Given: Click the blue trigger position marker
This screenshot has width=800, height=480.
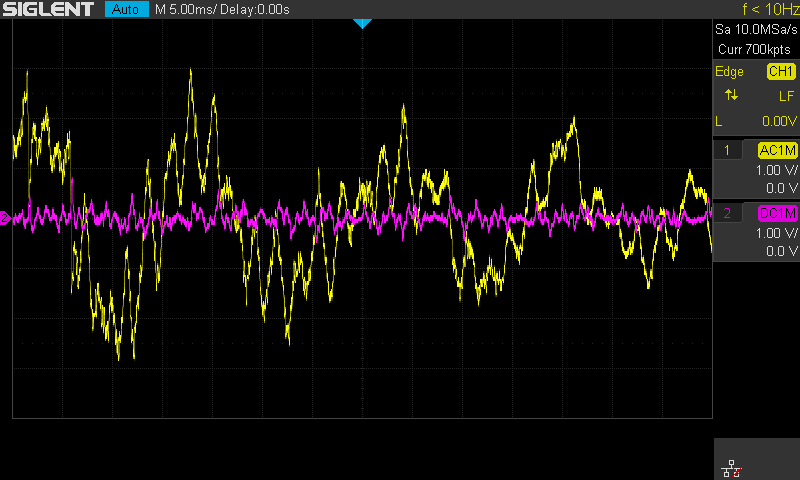Looking at the screenshot, I should pyautogui.click(x=362, y=23).
